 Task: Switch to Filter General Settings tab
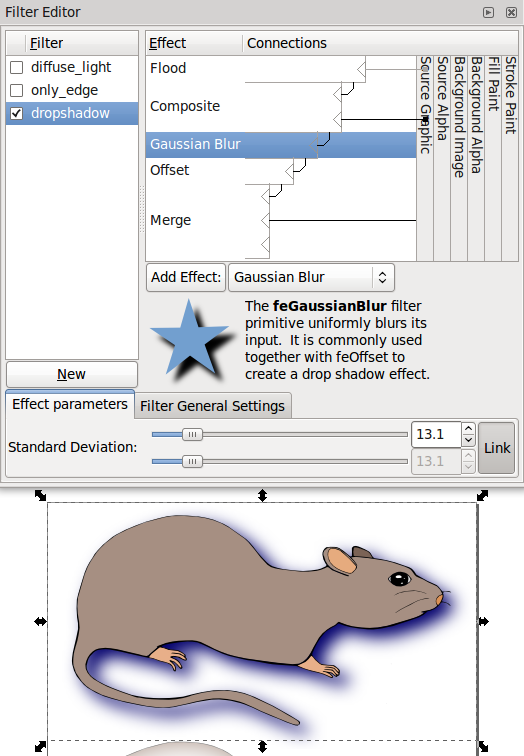point(213,406)
